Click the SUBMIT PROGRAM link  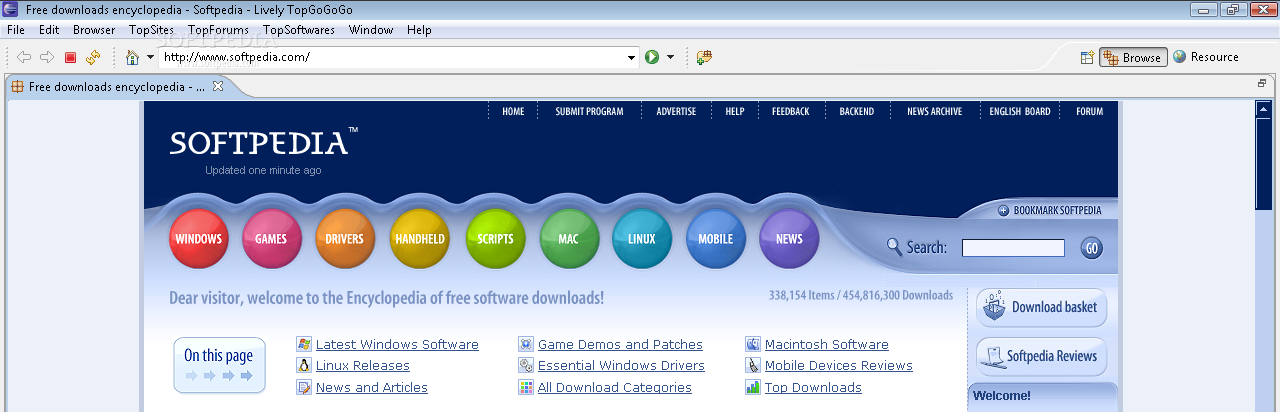(x=589, y=112)
